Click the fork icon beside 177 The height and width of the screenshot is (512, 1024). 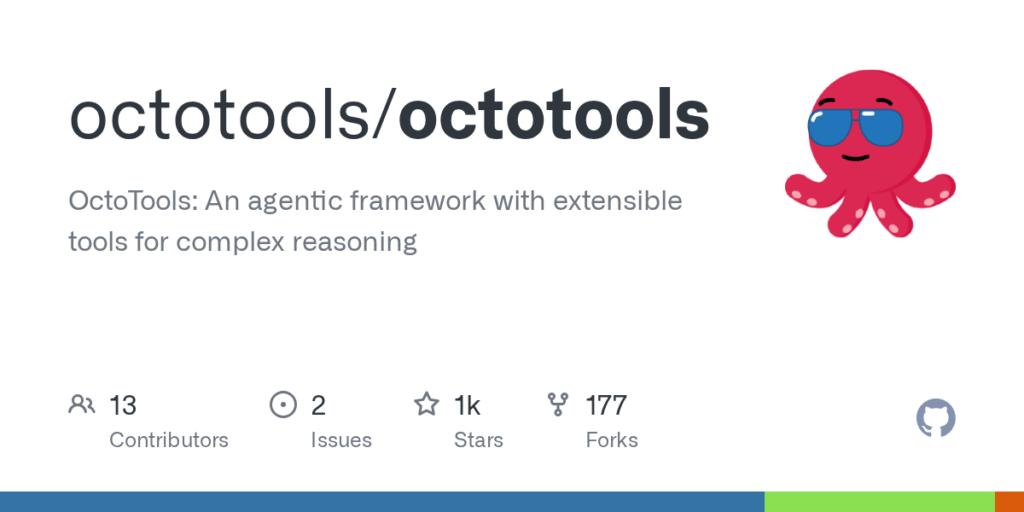click(x=558, y=405)
